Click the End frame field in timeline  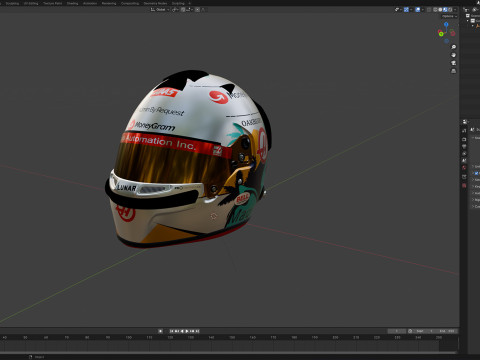click(x=446, y=331)
